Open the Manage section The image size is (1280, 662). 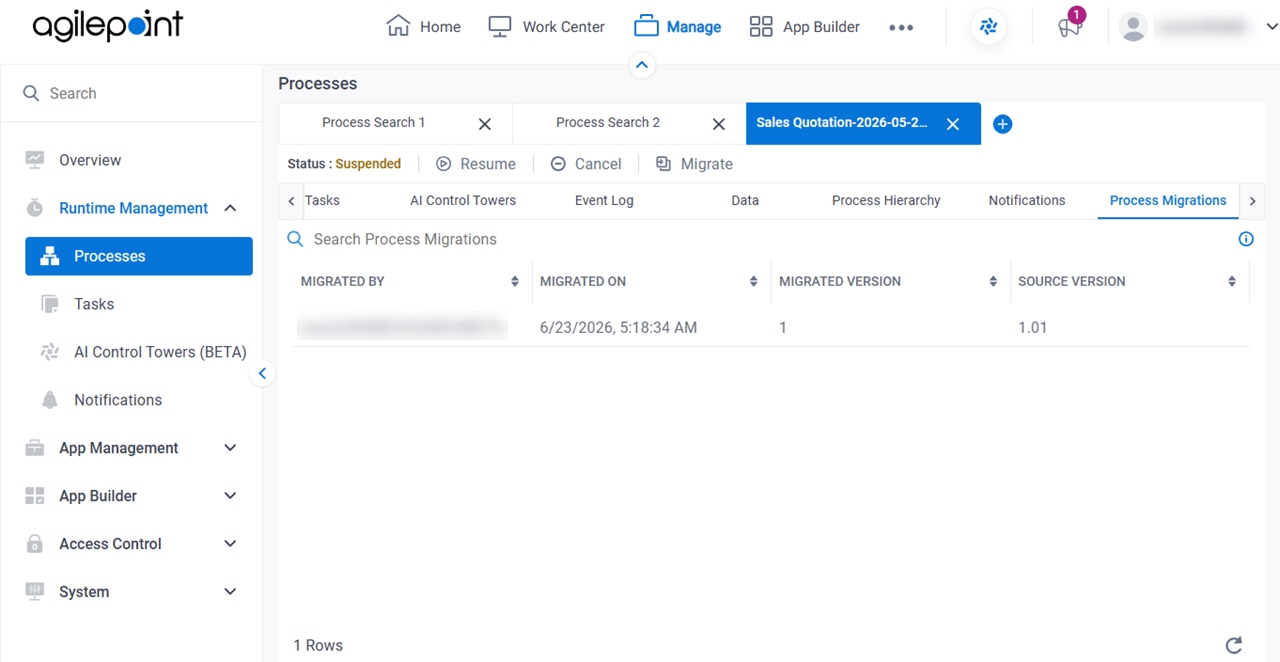point(677,27)
